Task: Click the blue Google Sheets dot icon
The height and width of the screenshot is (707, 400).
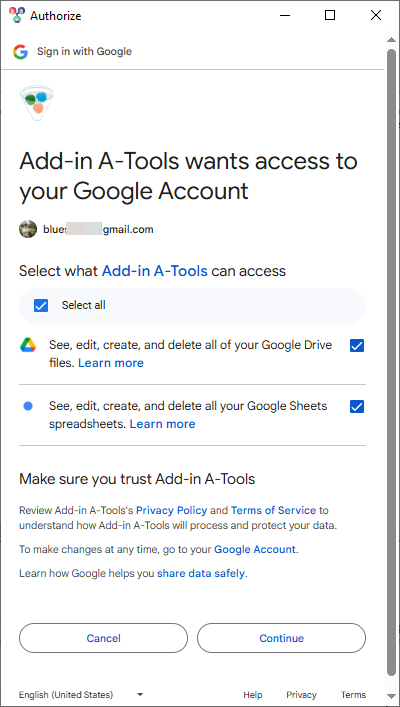Action: coord(28,406)
